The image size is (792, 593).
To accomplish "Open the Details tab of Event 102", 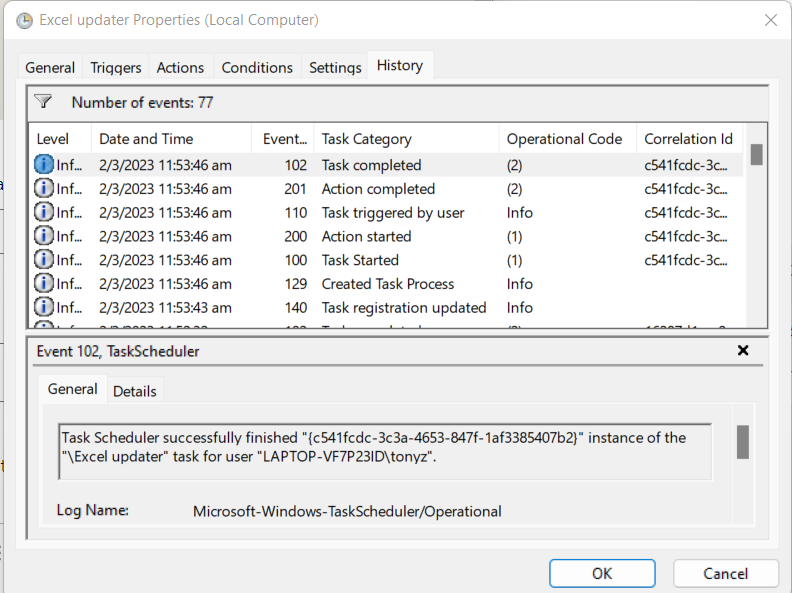I will tap(135, 391).
